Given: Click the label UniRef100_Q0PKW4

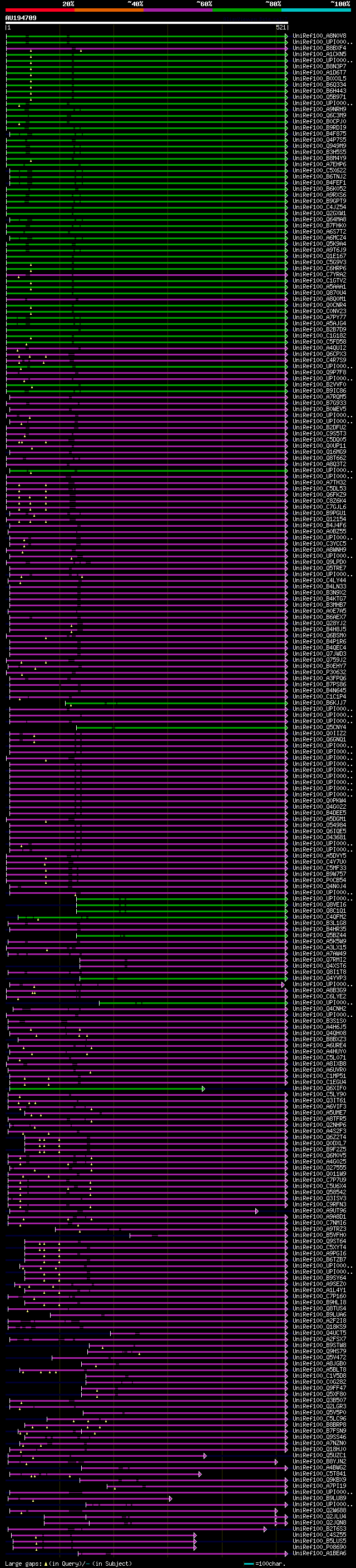Looking at the screenshot, I should [x=319, y=800].
